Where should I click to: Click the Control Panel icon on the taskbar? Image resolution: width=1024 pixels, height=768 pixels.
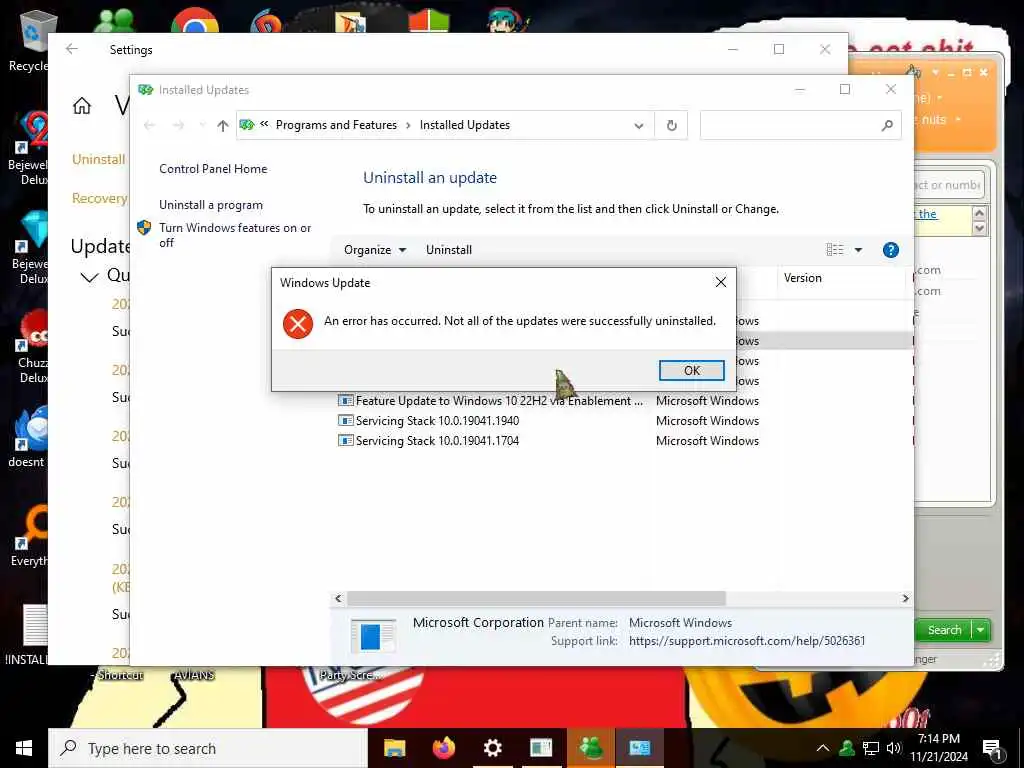tap(639, 748)
